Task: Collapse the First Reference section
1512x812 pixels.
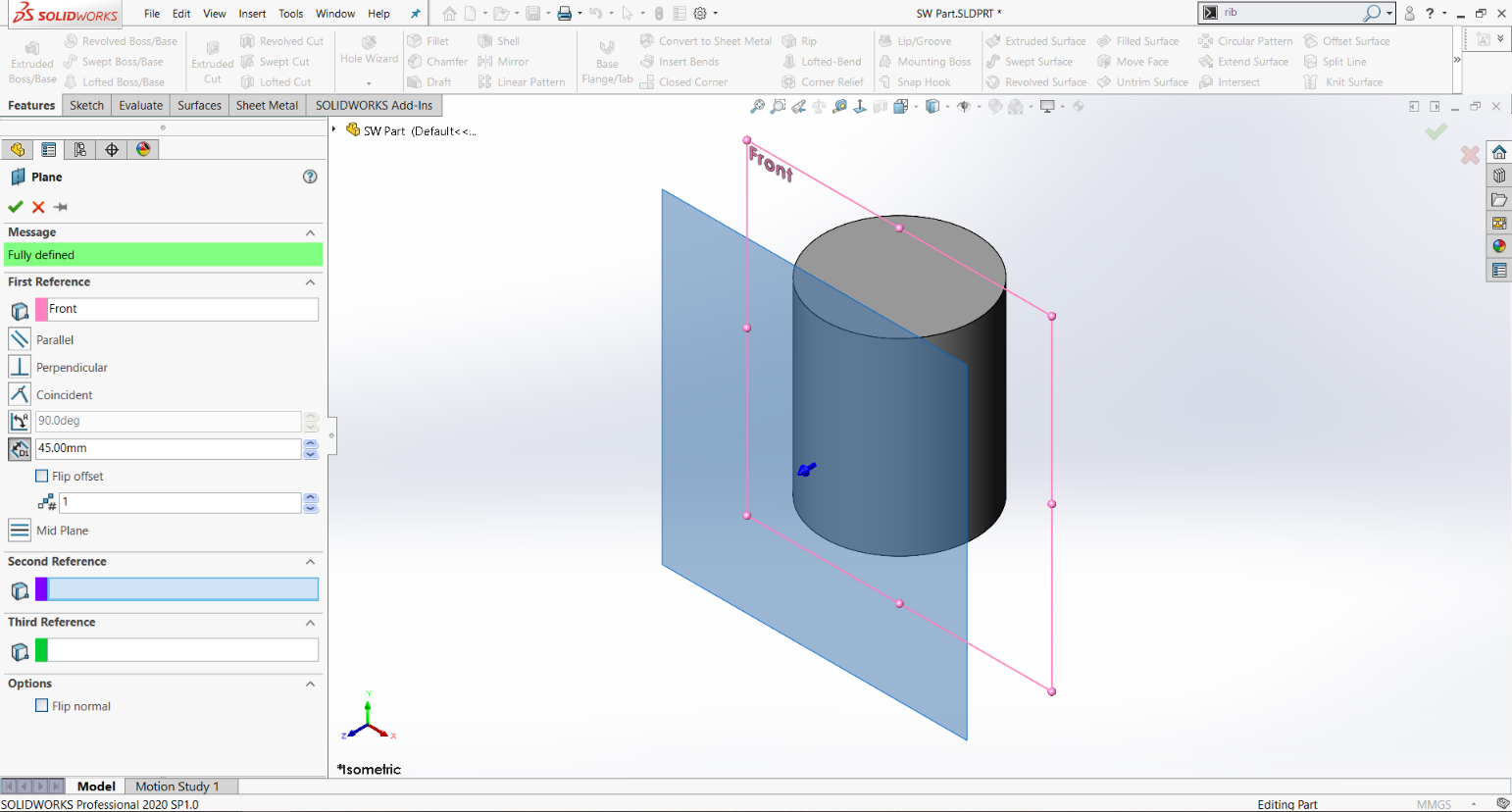Action: (310, 282)
